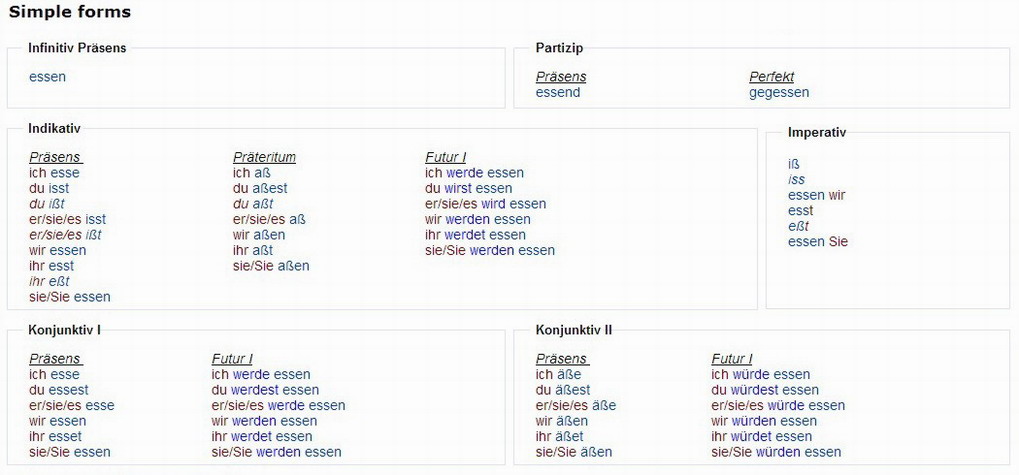Click the 'Simple forms' page heading

(x=70, y=12)
